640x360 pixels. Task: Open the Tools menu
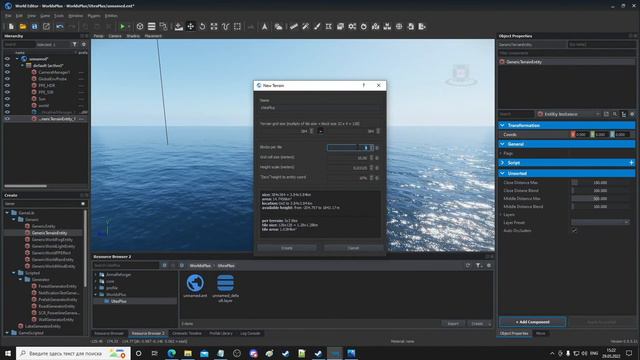pyautogui.click(x=59, y=16)
